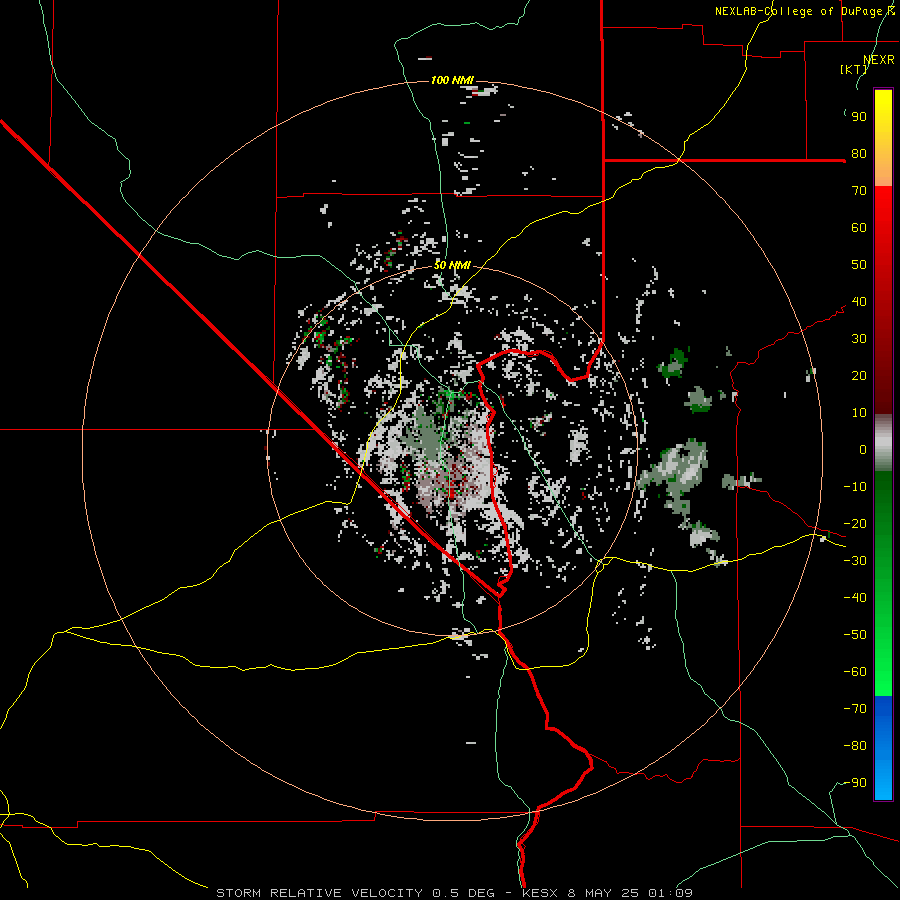Click the blue bottom segment of color bar
900x900 pixels.
pos(883,747)
